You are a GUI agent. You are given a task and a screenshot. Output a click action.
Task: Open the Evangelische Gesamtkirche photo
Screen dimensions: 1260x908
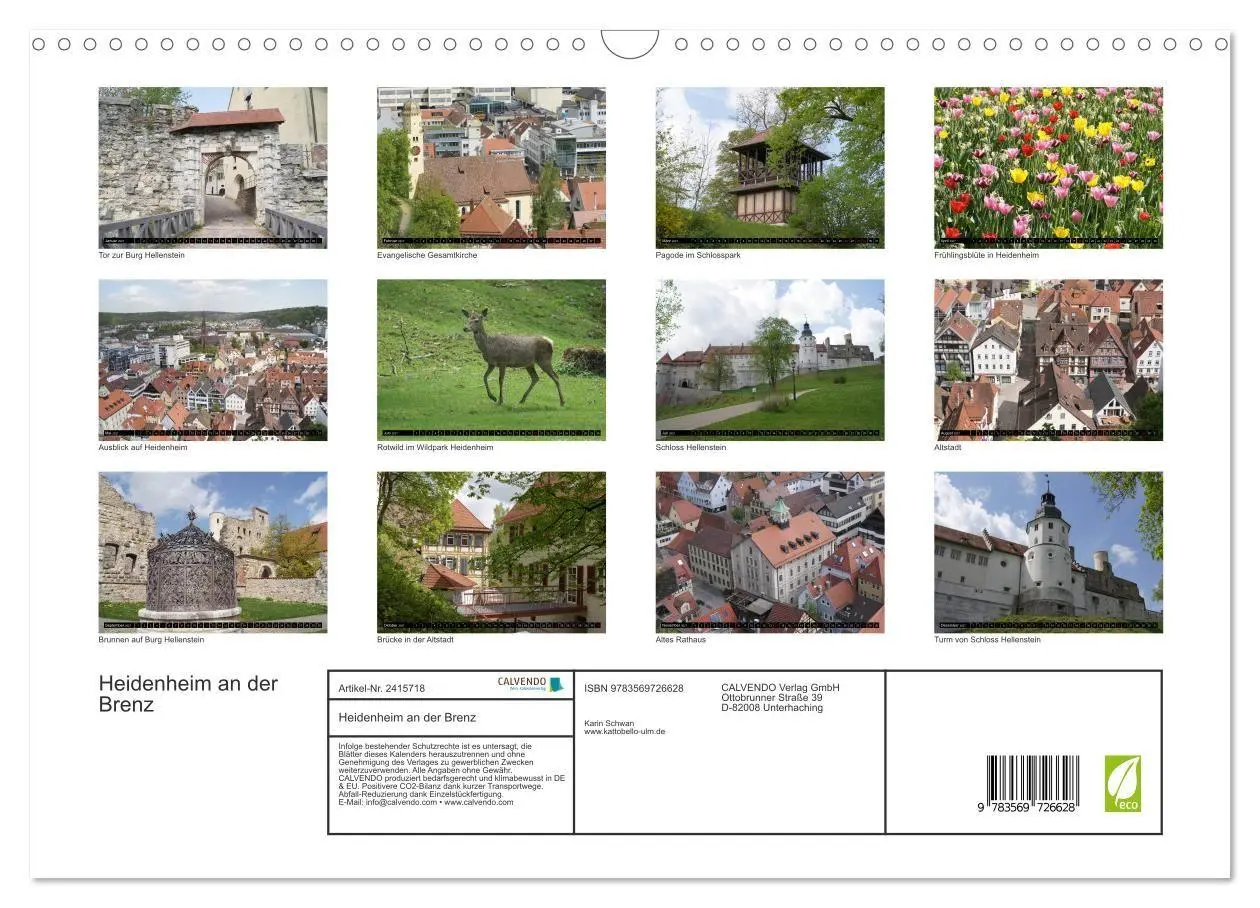point(491,167)
